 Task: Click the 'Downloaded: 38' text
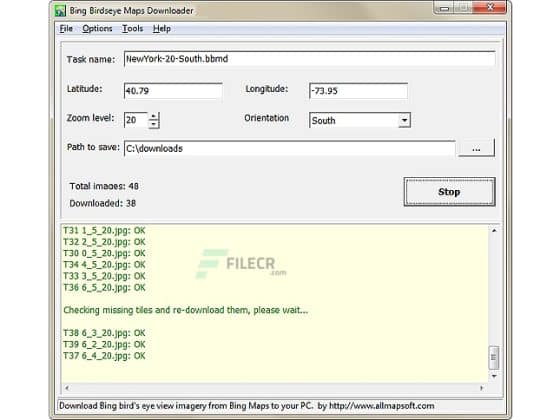tap(102, 204)
